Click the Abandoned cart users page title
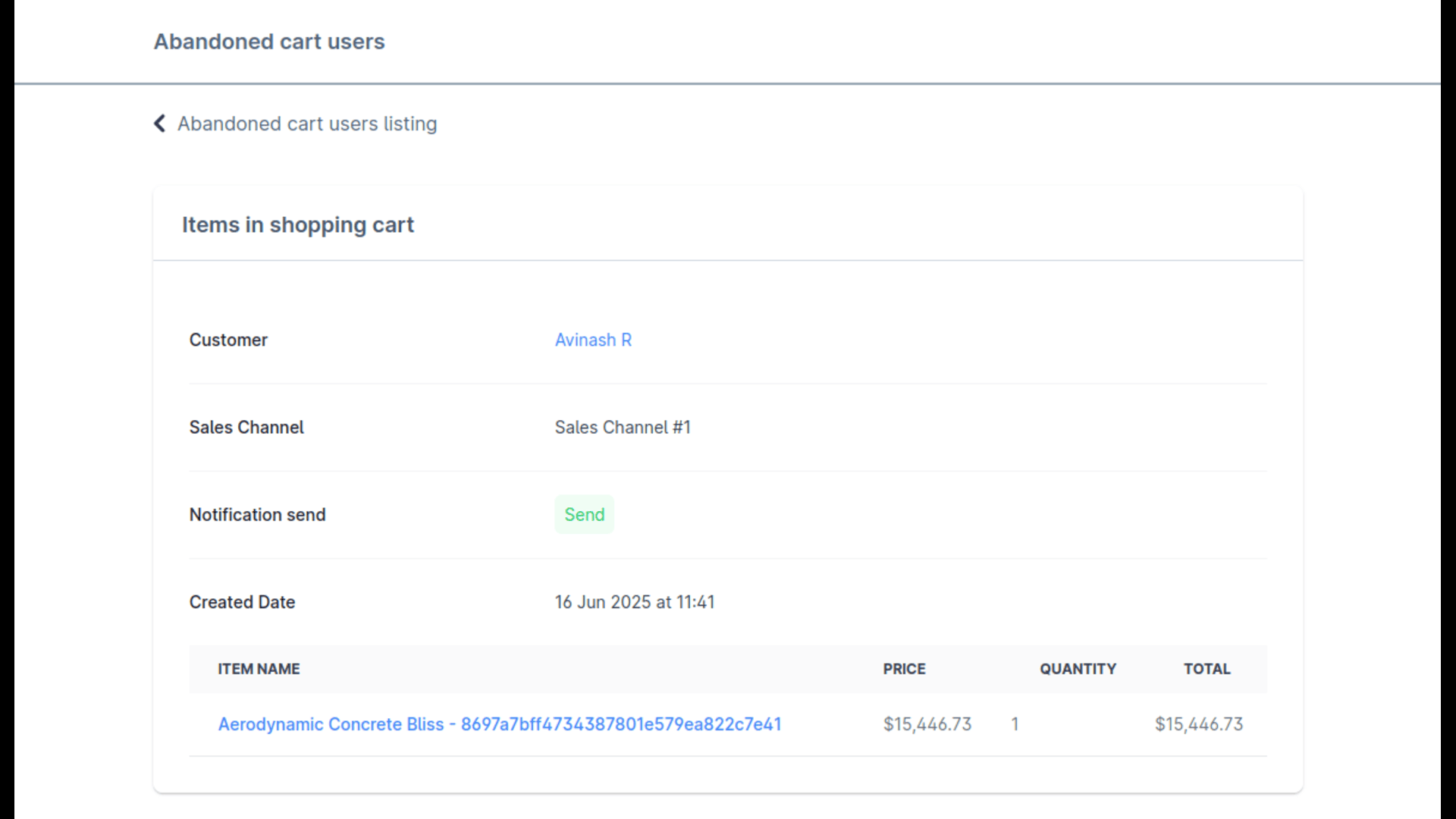Screen dimensions: 1456x819 pos(269,42)
